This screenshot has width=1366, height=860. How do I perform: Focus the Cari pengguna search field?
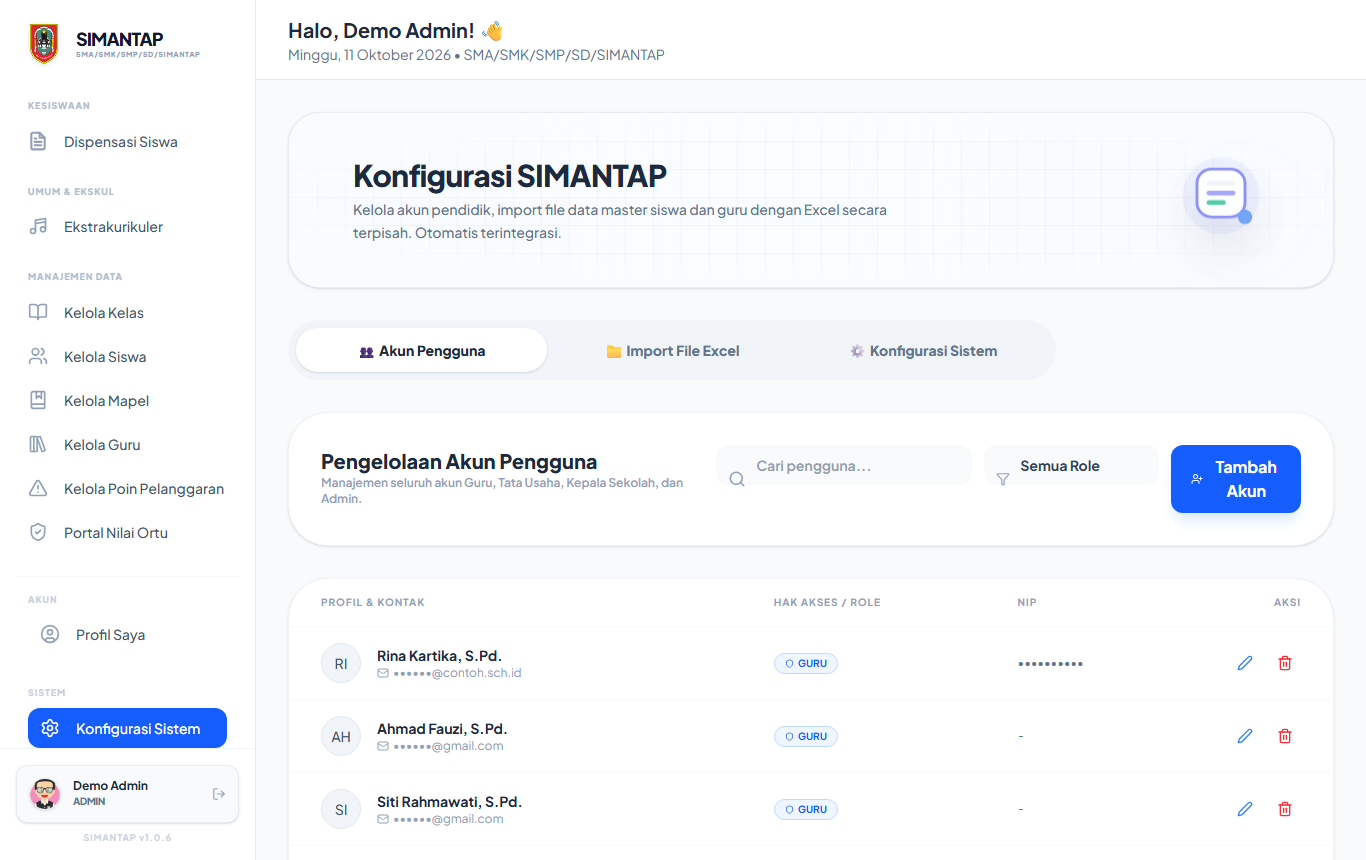click(x=844, y=466)
